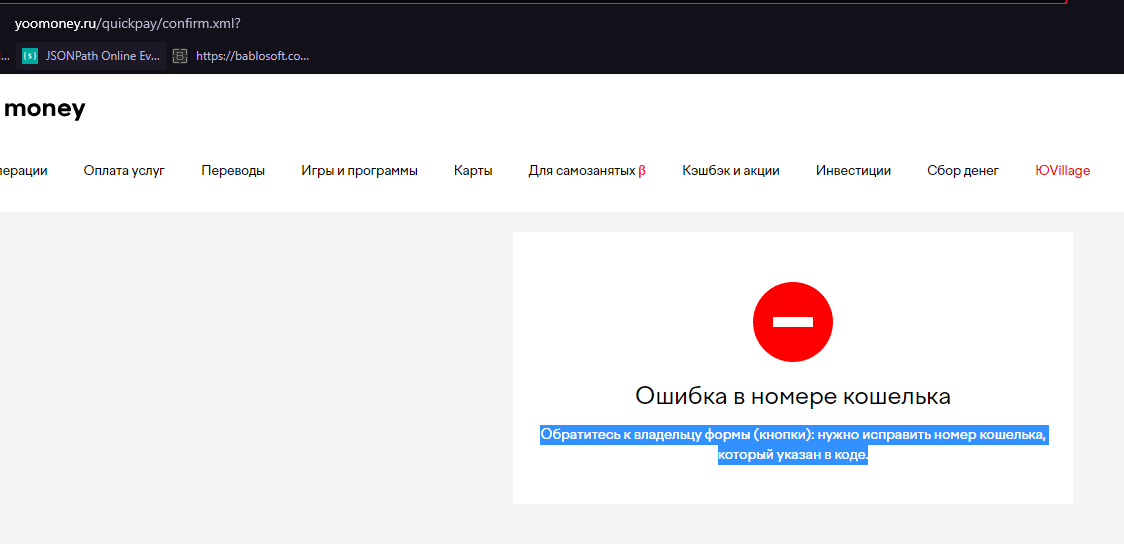Open Для самозанятых menu item

pyautogui.click(x=587, y=171)
